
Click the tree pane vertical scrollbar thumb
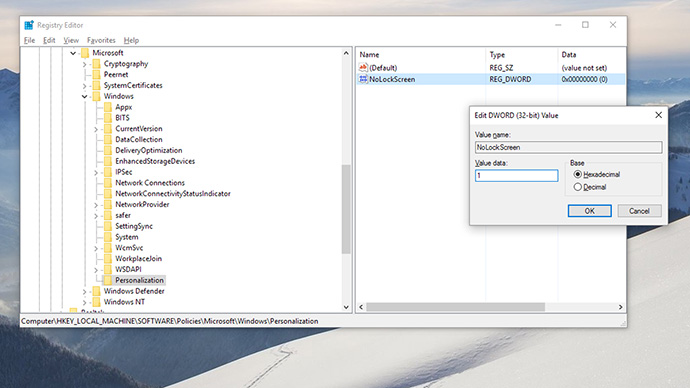(x=346, y=209)
